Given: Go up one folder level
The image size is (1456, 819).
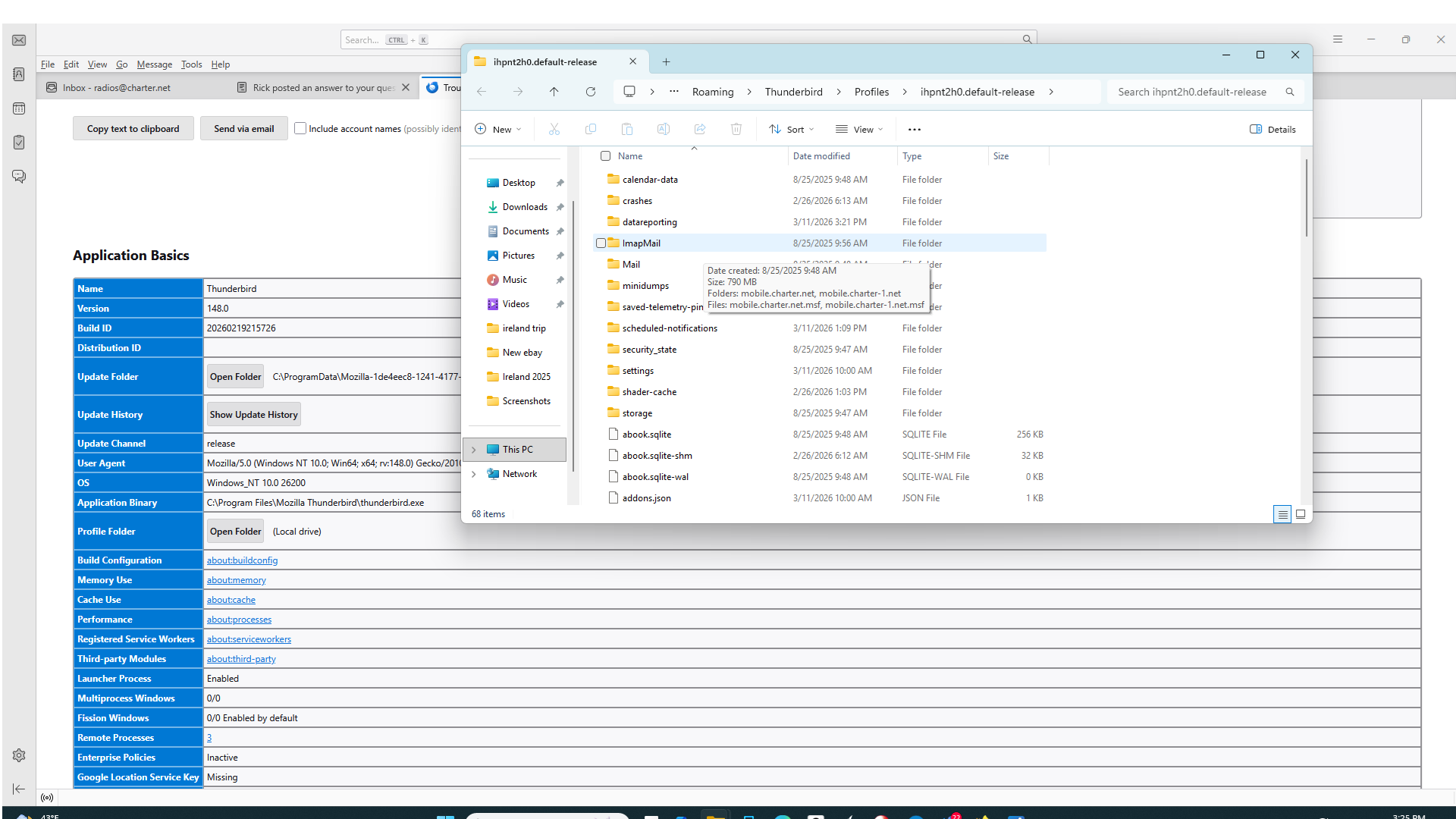Looking at the screenshot, I should pos(554,92).
